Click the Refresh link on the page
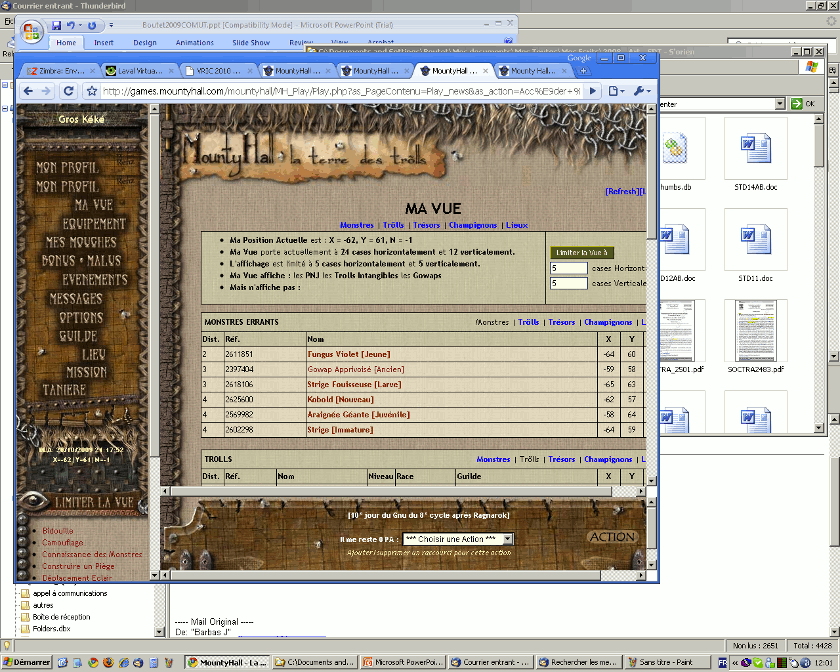This screenshot has width=840, height=672. point(621,191)
